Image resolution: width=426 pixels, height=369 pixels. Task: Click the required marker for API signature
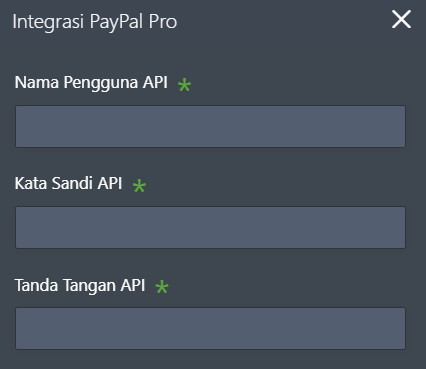tap(162, 287)
